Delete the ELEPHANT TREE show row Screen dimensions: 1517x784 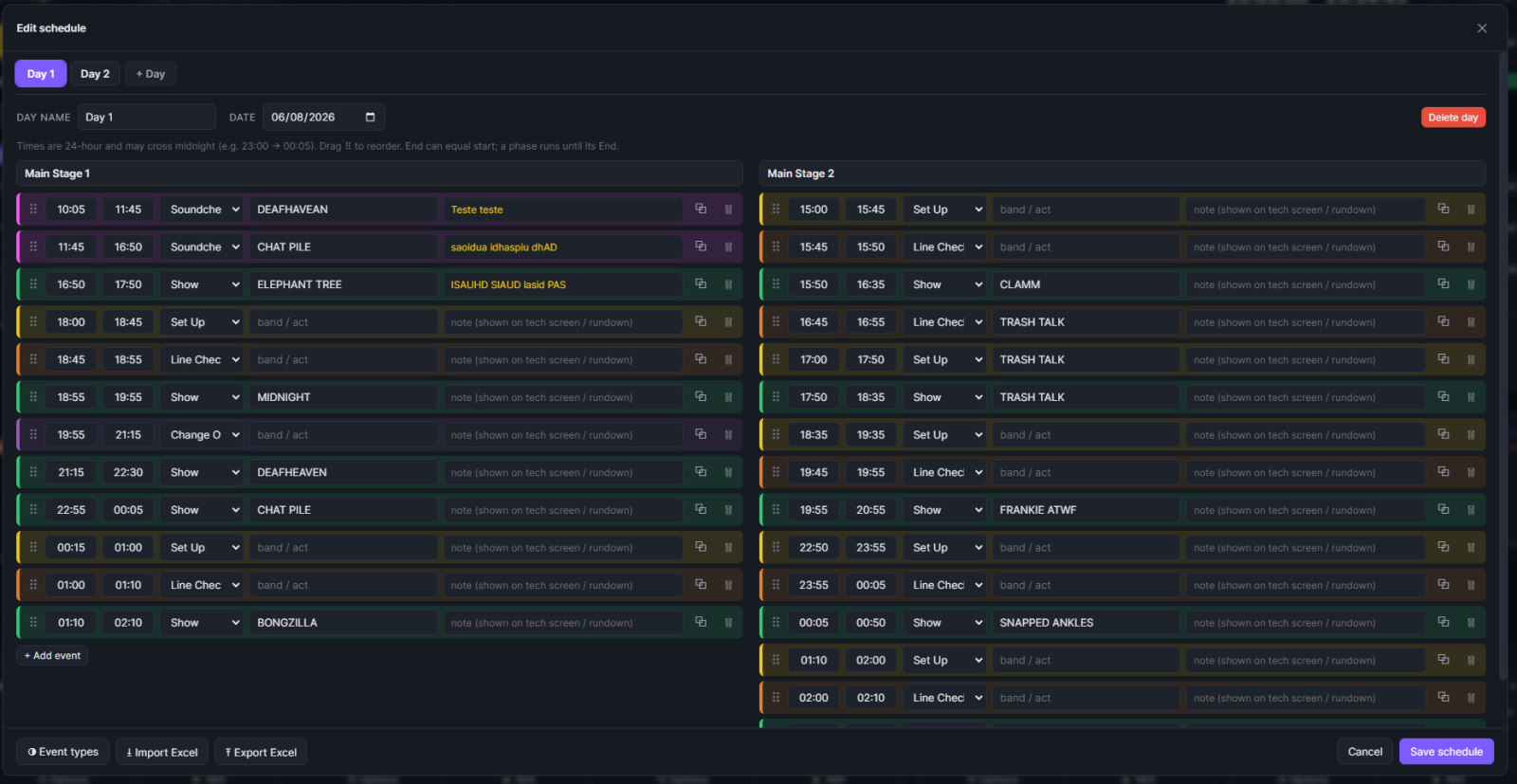click(728, 284)
